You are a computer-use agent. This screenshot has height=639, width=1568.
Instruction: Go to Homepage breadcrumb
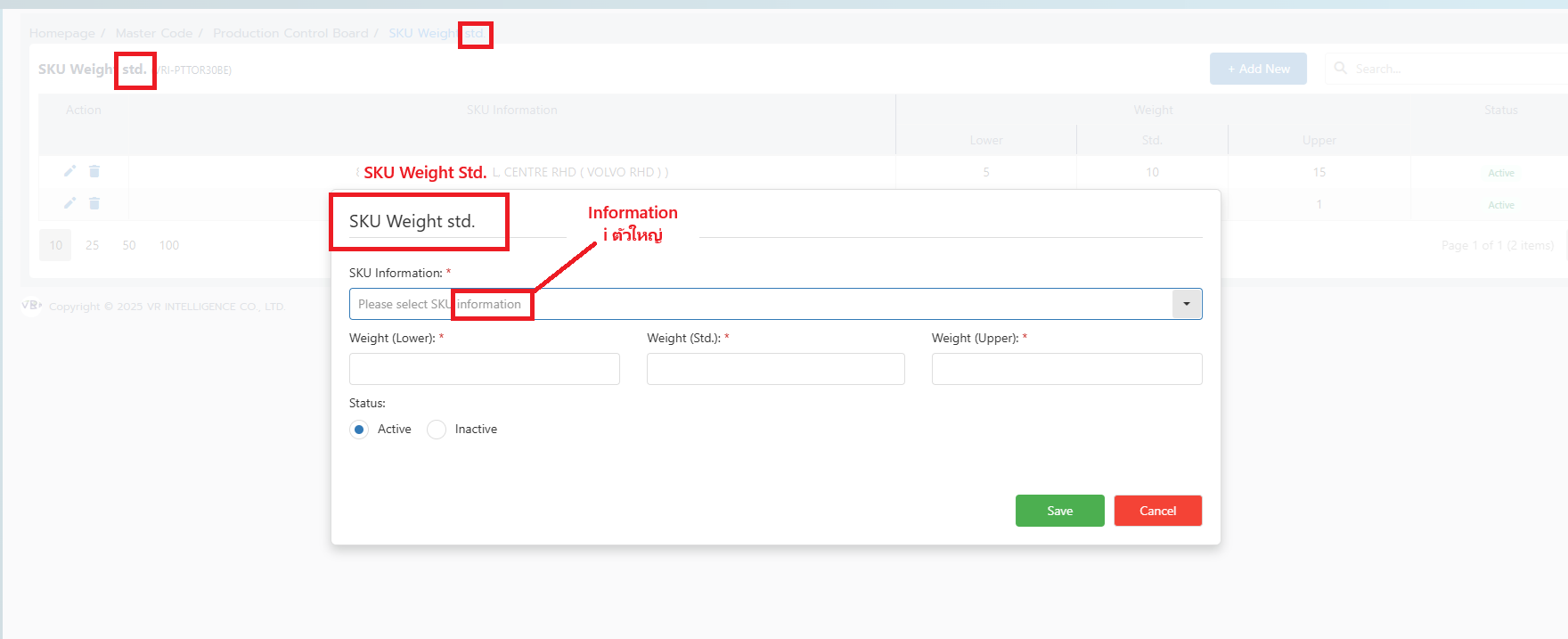(62, 33)
